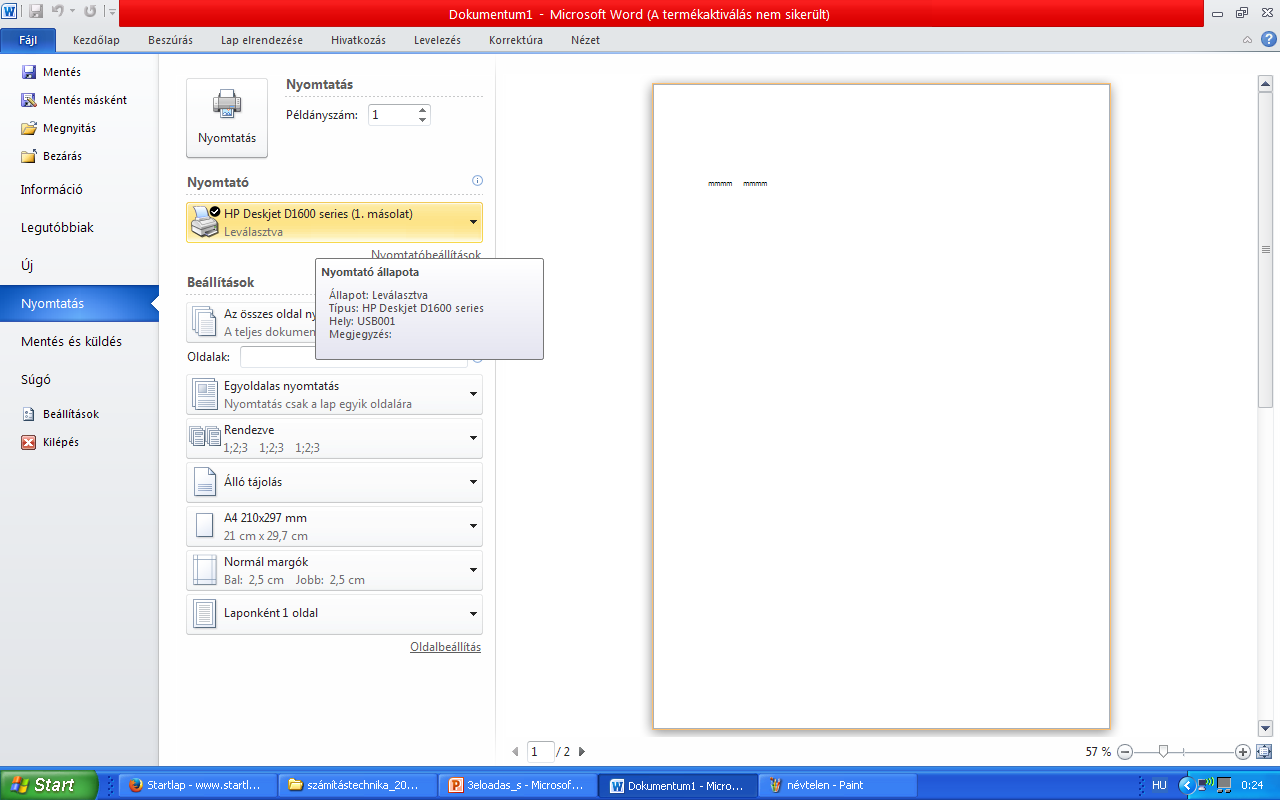Image resolution: width=1280 pixels, height=800 pixels.
Task: Click the preview zoom slider handle
Action: point(1163,751)
